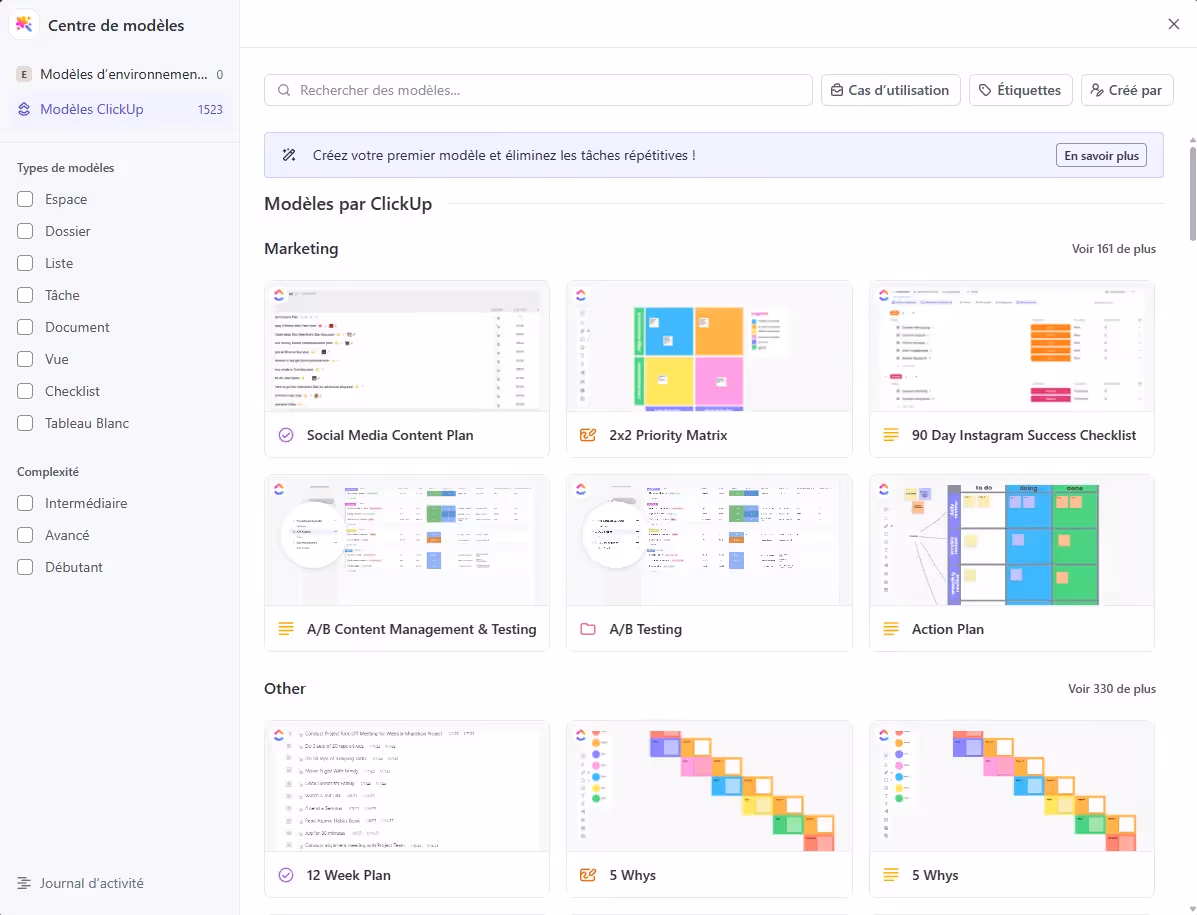Open the Cas d'utilisation filter dropdown

click(x=890, y=90)
